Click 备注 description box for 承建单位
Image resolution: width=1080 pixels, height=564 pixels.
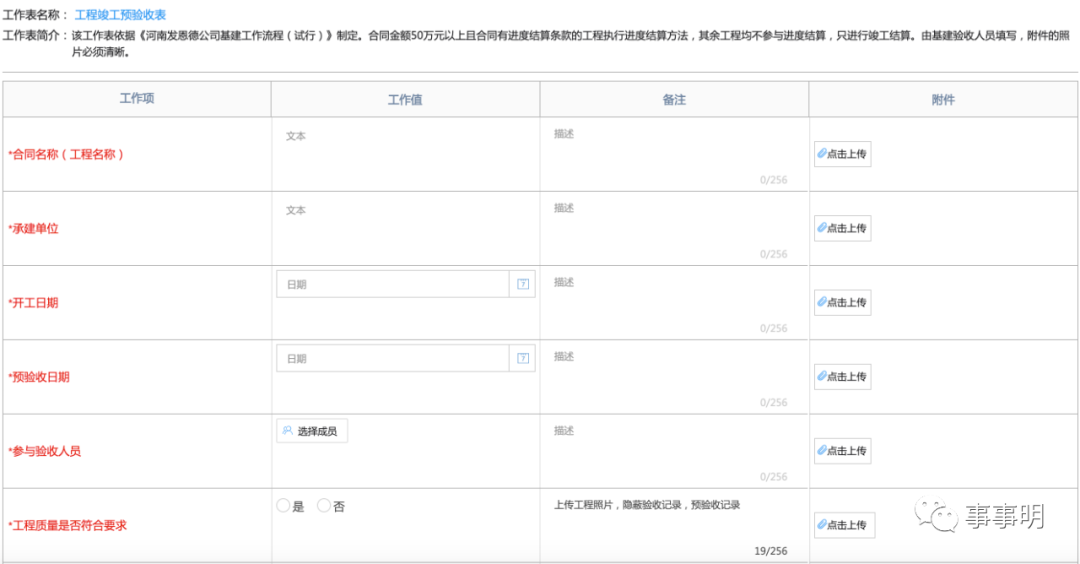point(673,227)
